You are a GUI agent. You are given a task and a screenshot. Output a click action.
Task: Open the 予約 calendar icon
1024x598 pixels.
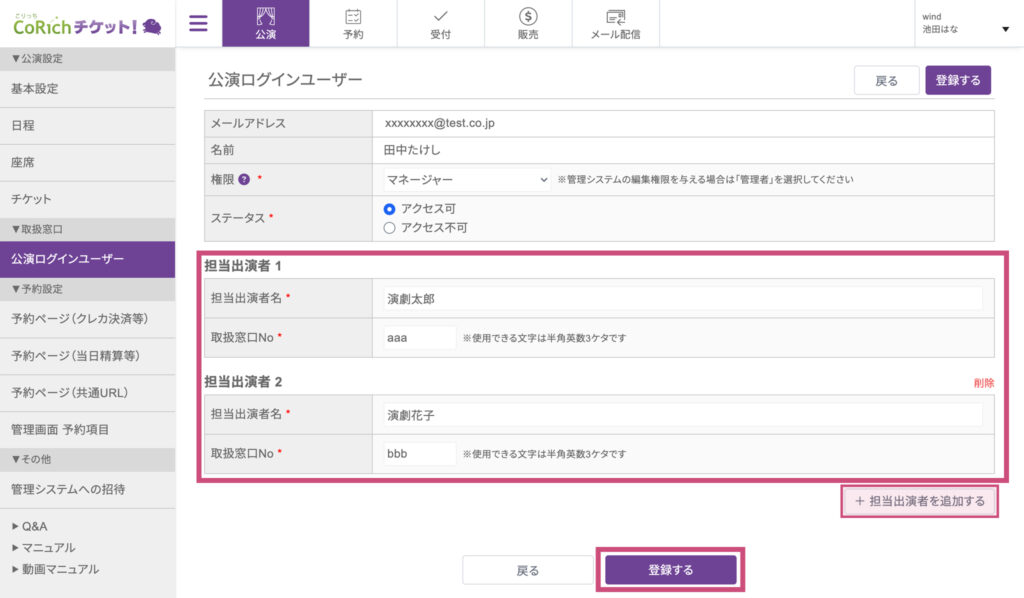pos(353,17)
